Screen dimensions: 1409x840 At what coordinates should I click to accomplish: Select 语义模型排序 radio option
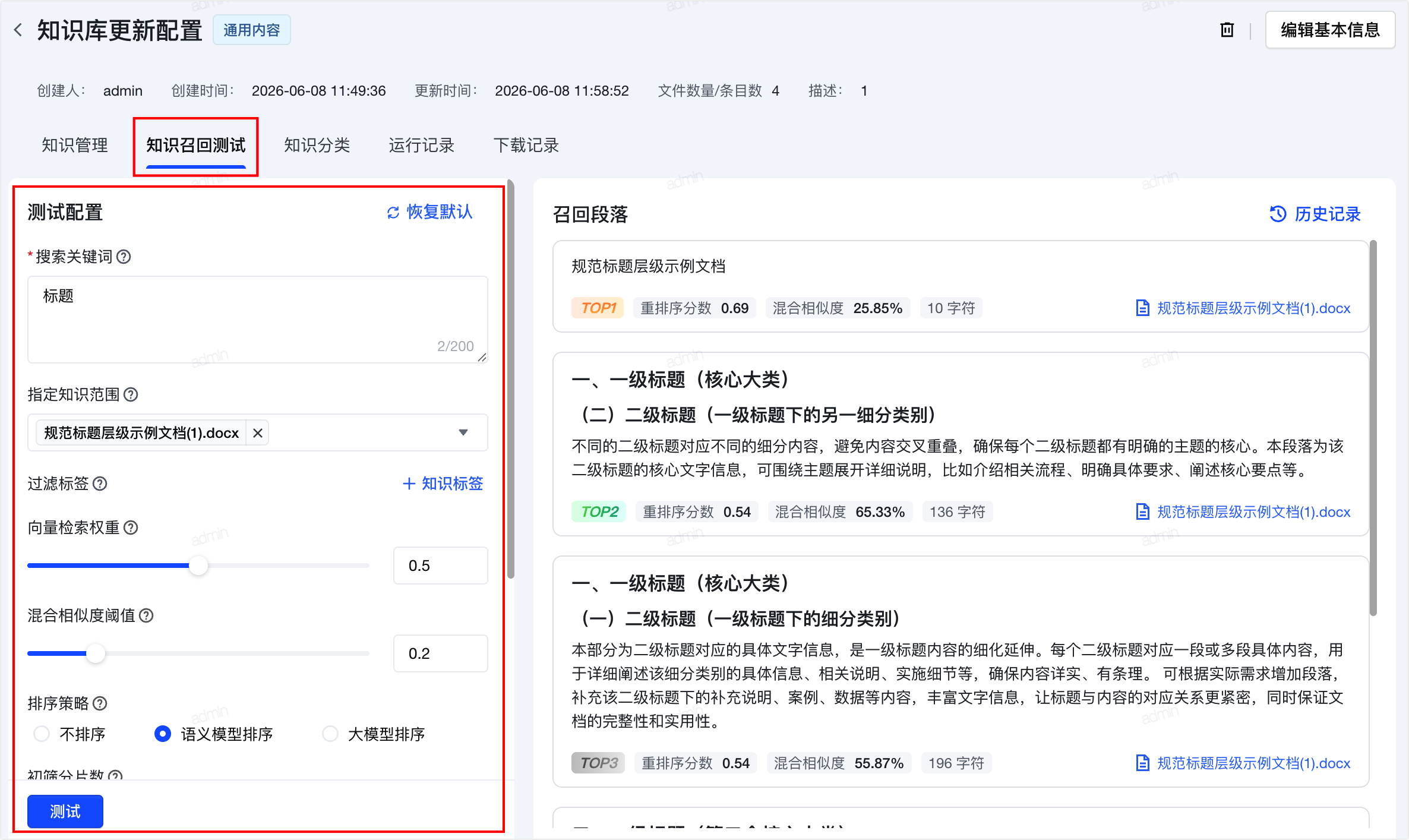[x=162, y=734]
